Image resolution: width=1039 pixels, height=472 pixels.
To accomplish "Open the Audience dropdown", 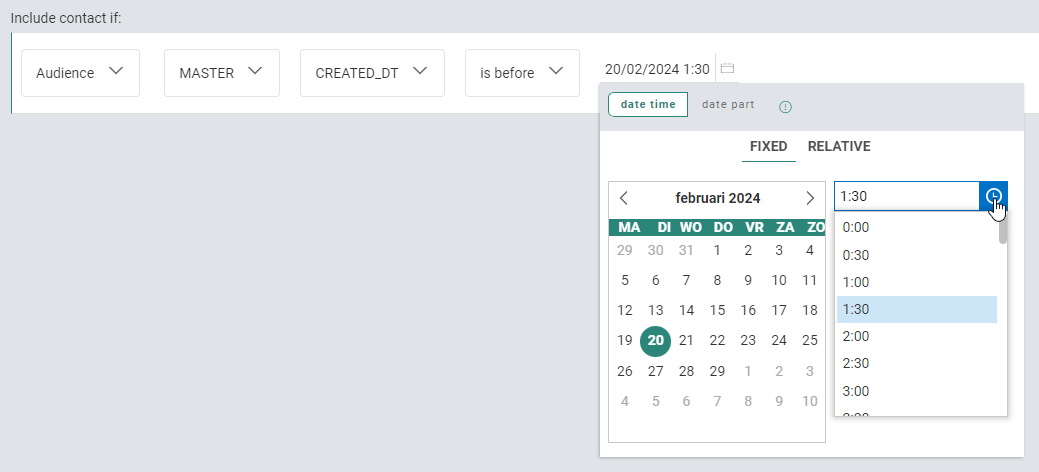I will [x=80, y=73].
